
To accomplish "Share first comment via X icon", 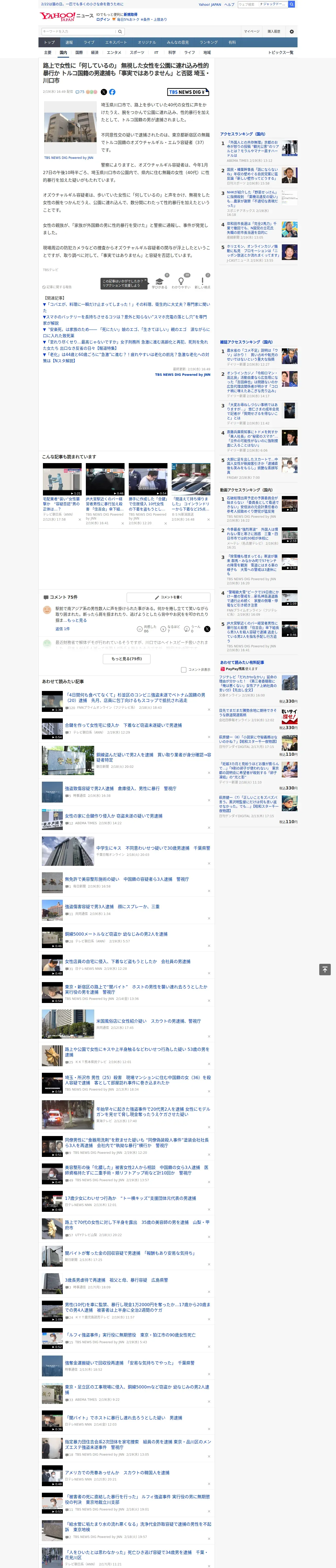I will (207, 629).
